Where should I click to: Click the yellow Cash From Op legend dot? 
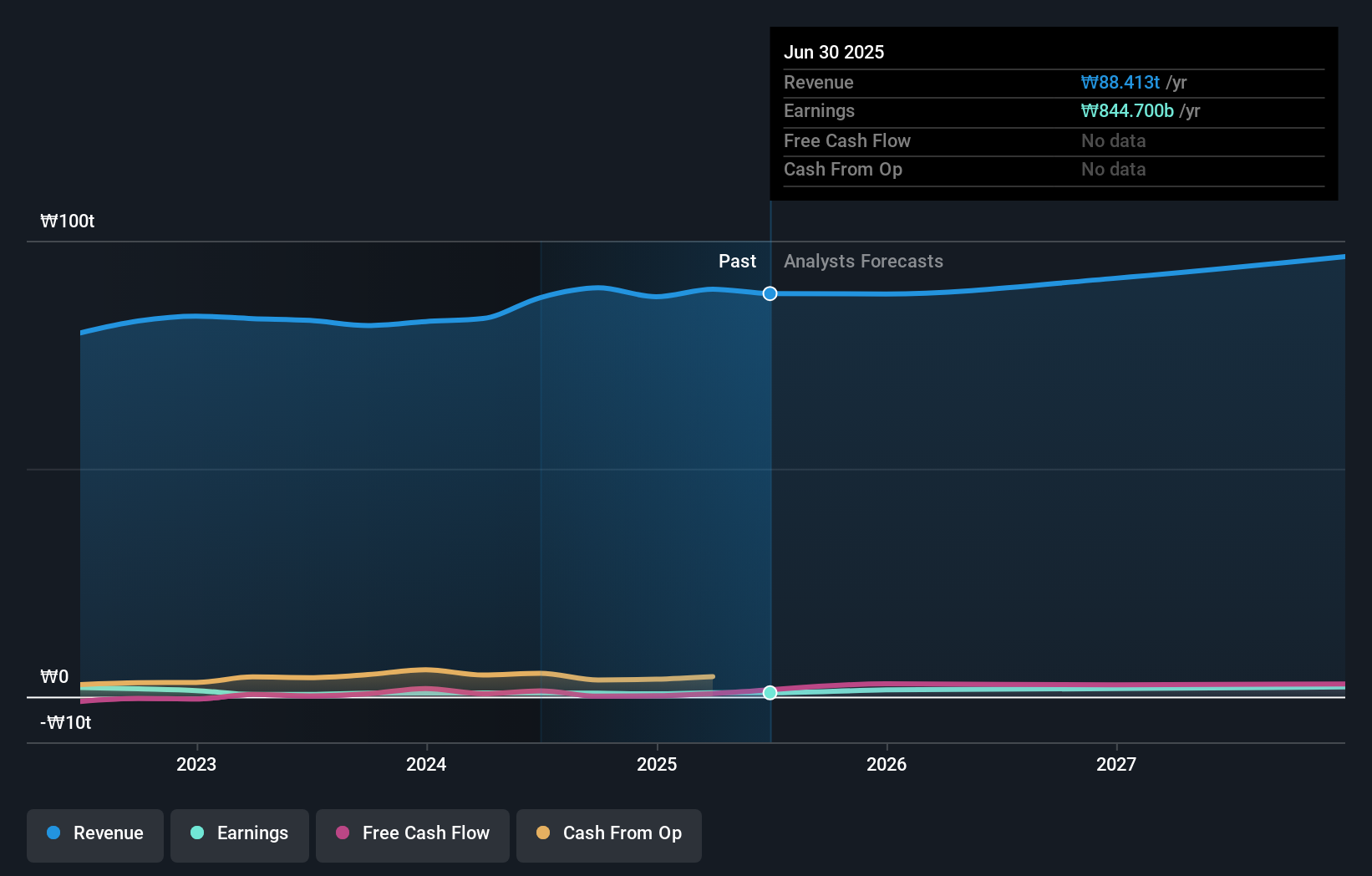click(544, 833)
